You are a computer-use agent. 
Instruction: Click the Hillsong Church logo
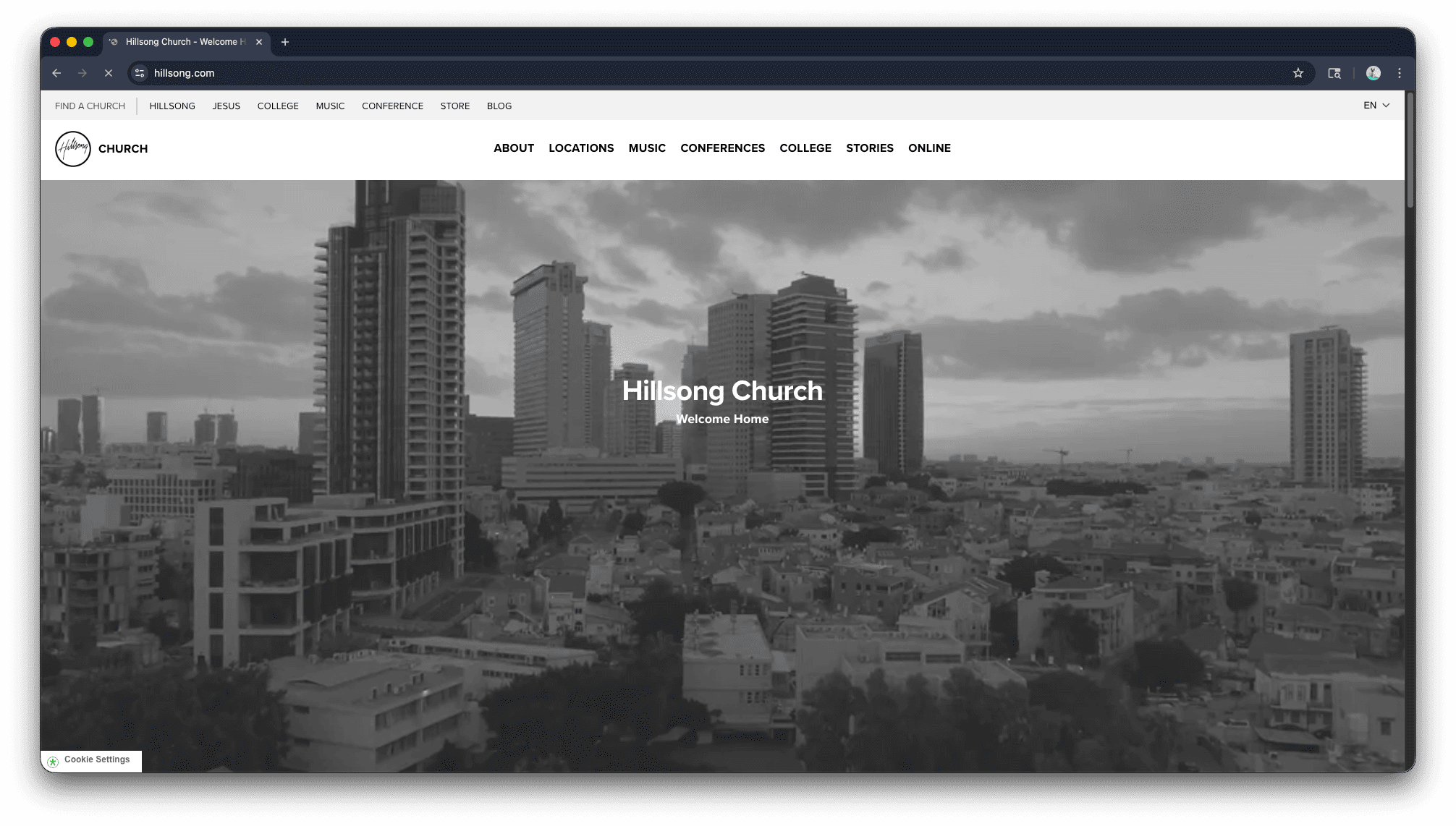[72, 149]
